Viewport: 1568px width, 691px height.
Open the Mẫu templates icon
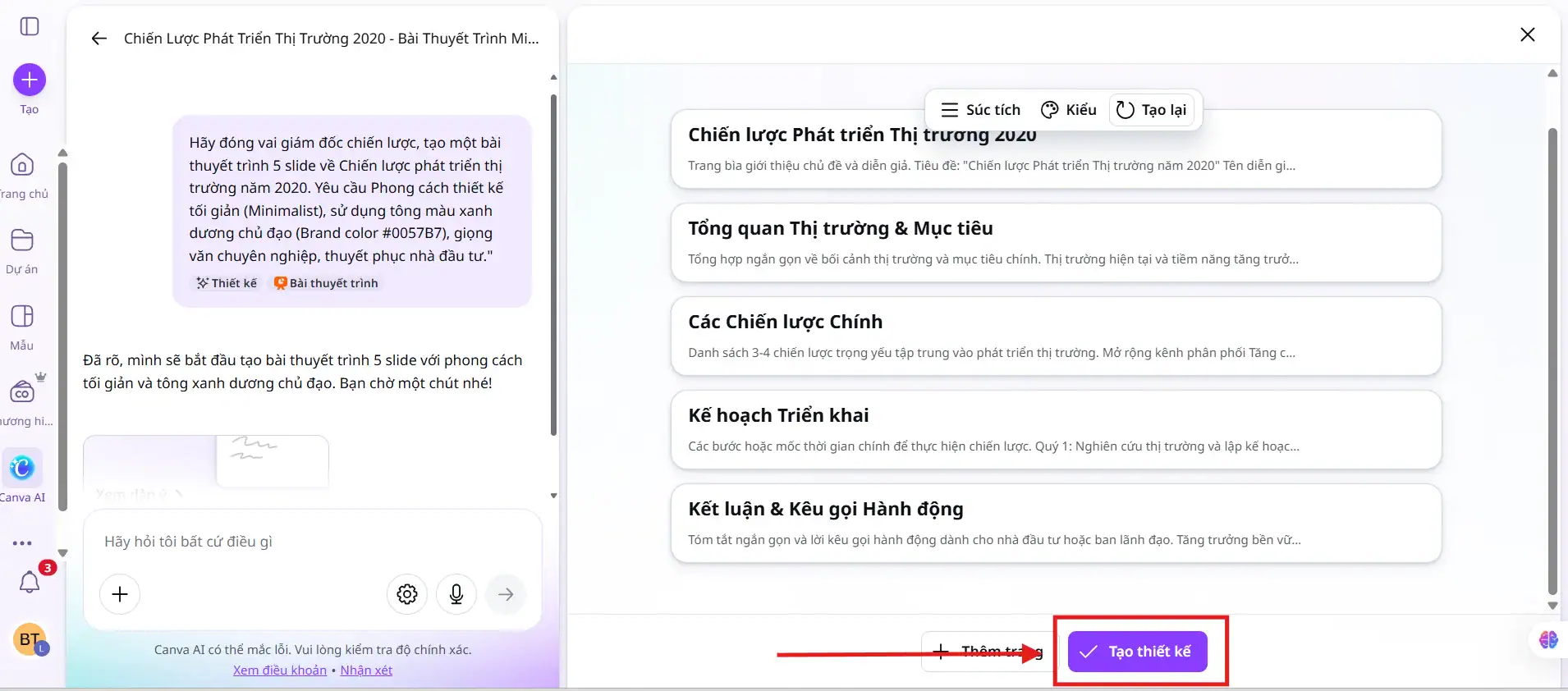click(x=22, y=317)
